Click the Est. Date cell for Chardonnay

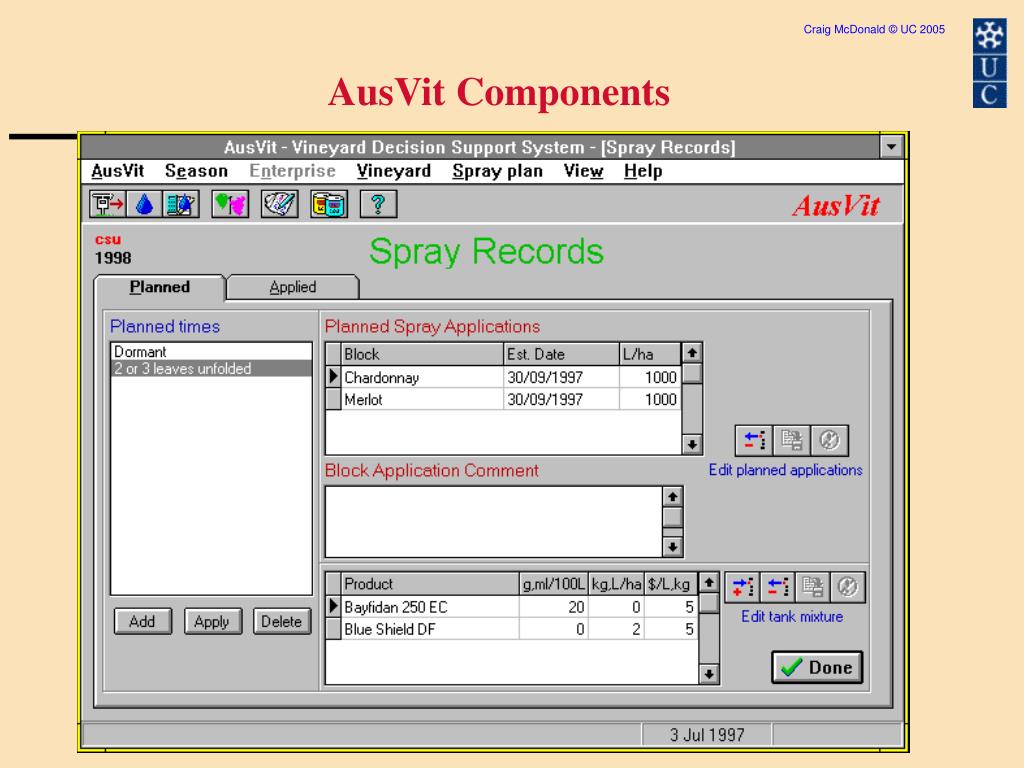561,377
